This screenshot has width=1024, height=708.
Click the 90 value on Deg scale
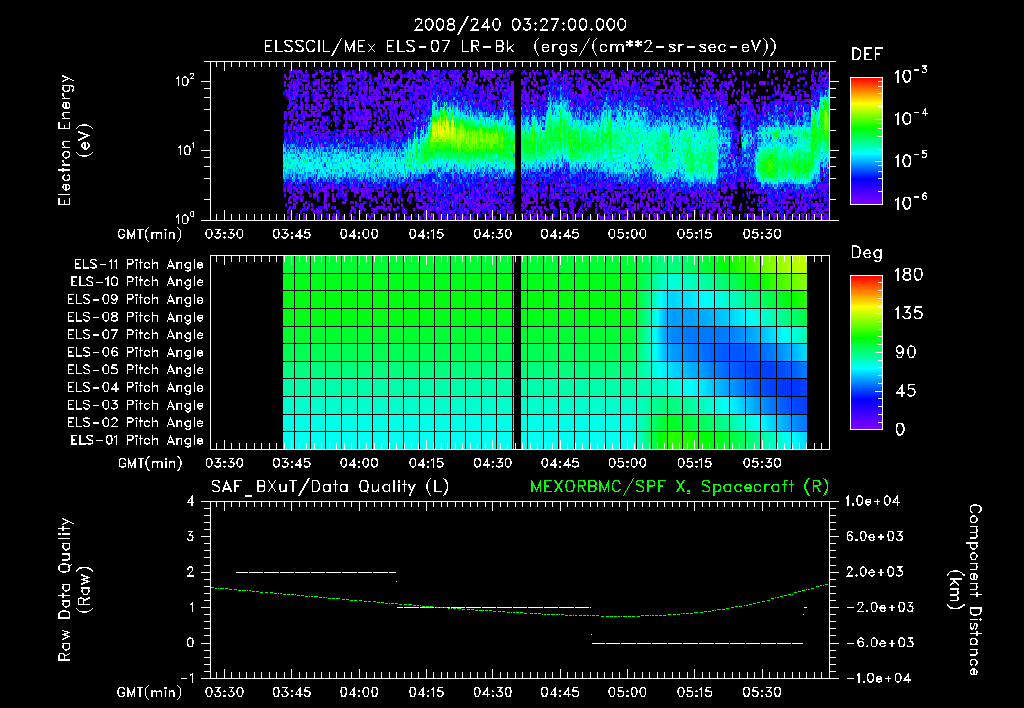[905, 353]
